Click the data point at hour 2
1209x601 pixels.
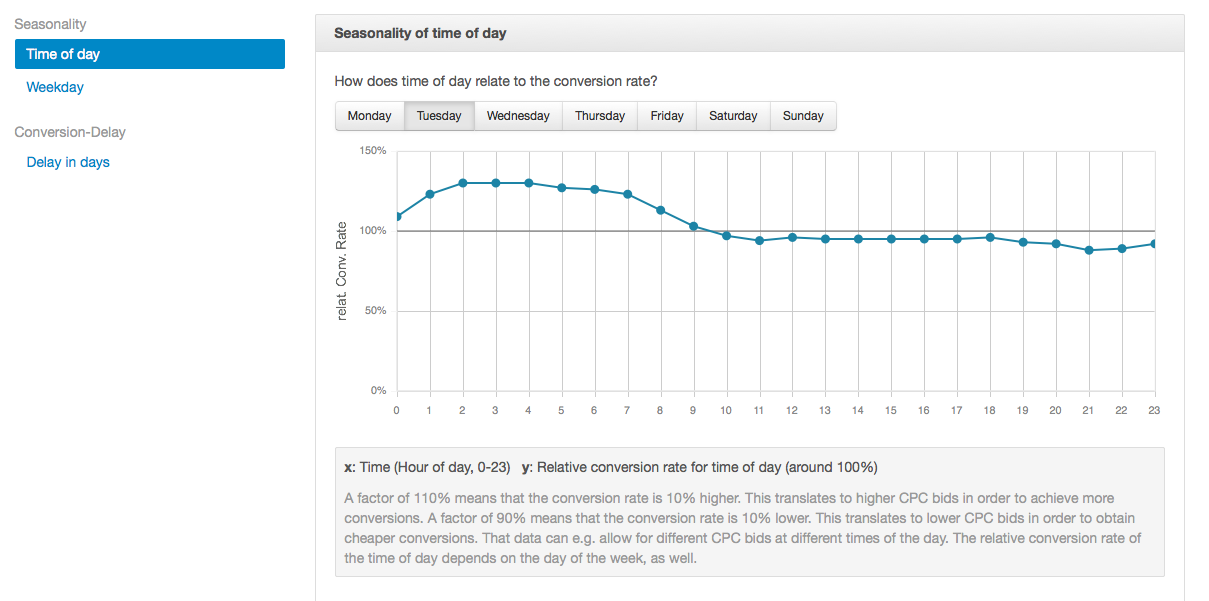(x=463, y=183)
